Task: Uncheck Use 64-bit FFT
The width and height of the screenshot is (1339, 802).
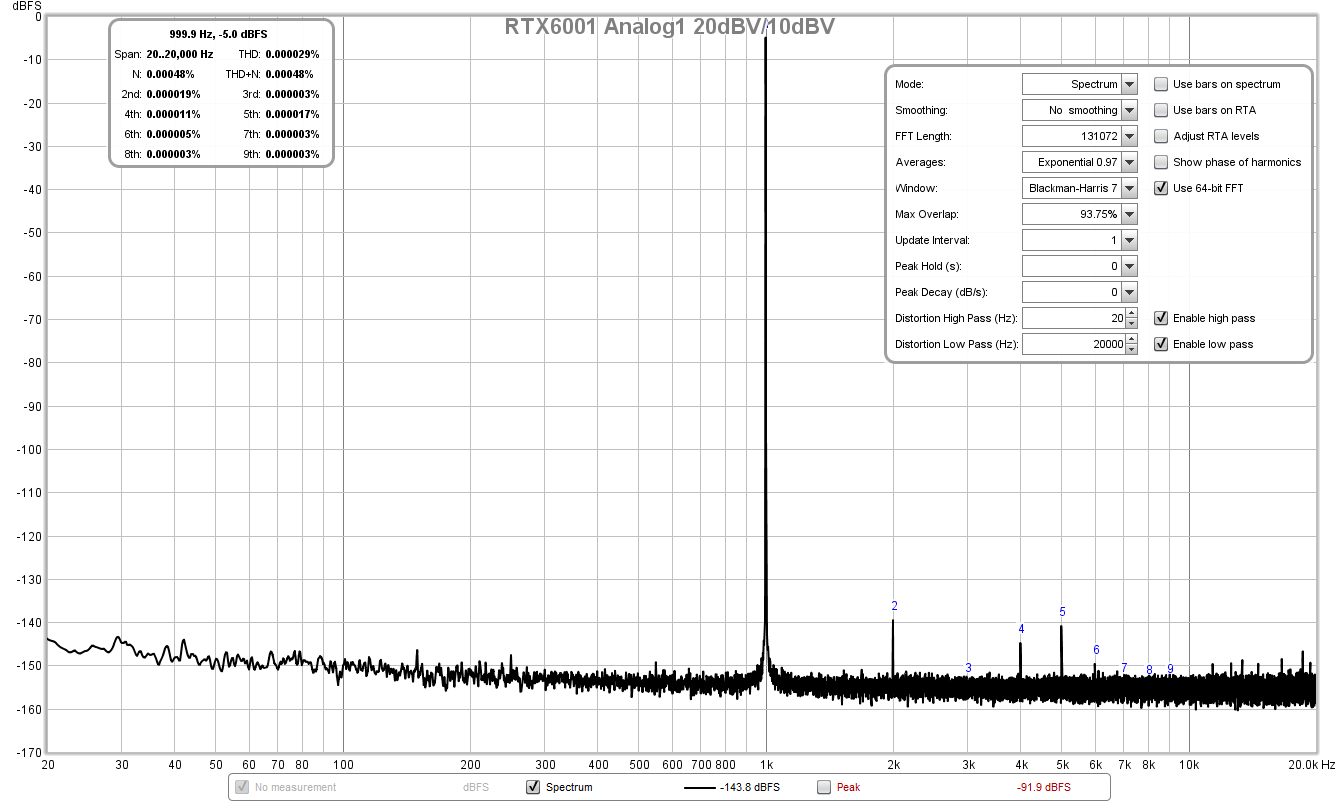Action: tap(1161, 188)
